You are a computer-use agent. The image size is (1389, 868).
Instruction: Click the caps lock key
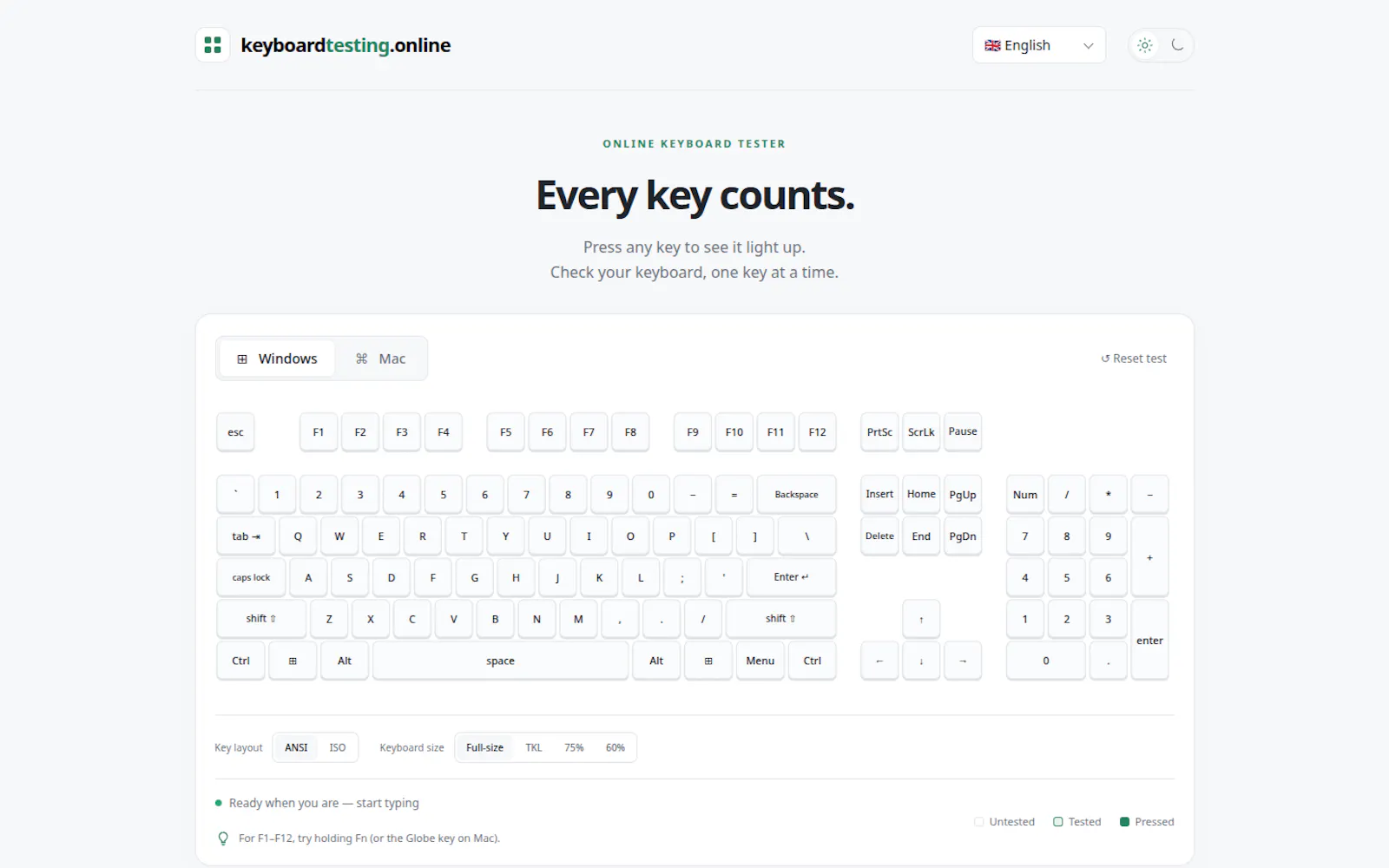(x=251, y=577)
